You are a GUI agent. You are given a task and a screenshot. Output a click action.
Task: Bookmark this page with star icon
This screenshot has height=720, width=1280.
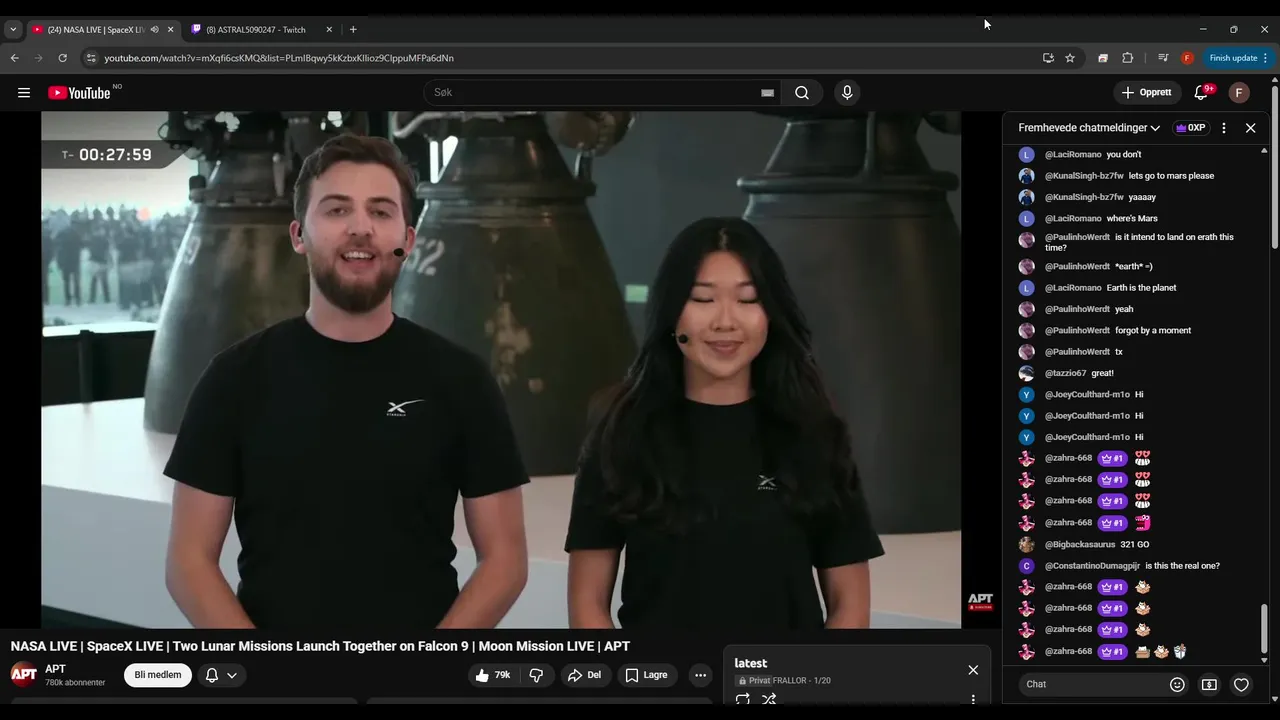[x=1070, y=58]
